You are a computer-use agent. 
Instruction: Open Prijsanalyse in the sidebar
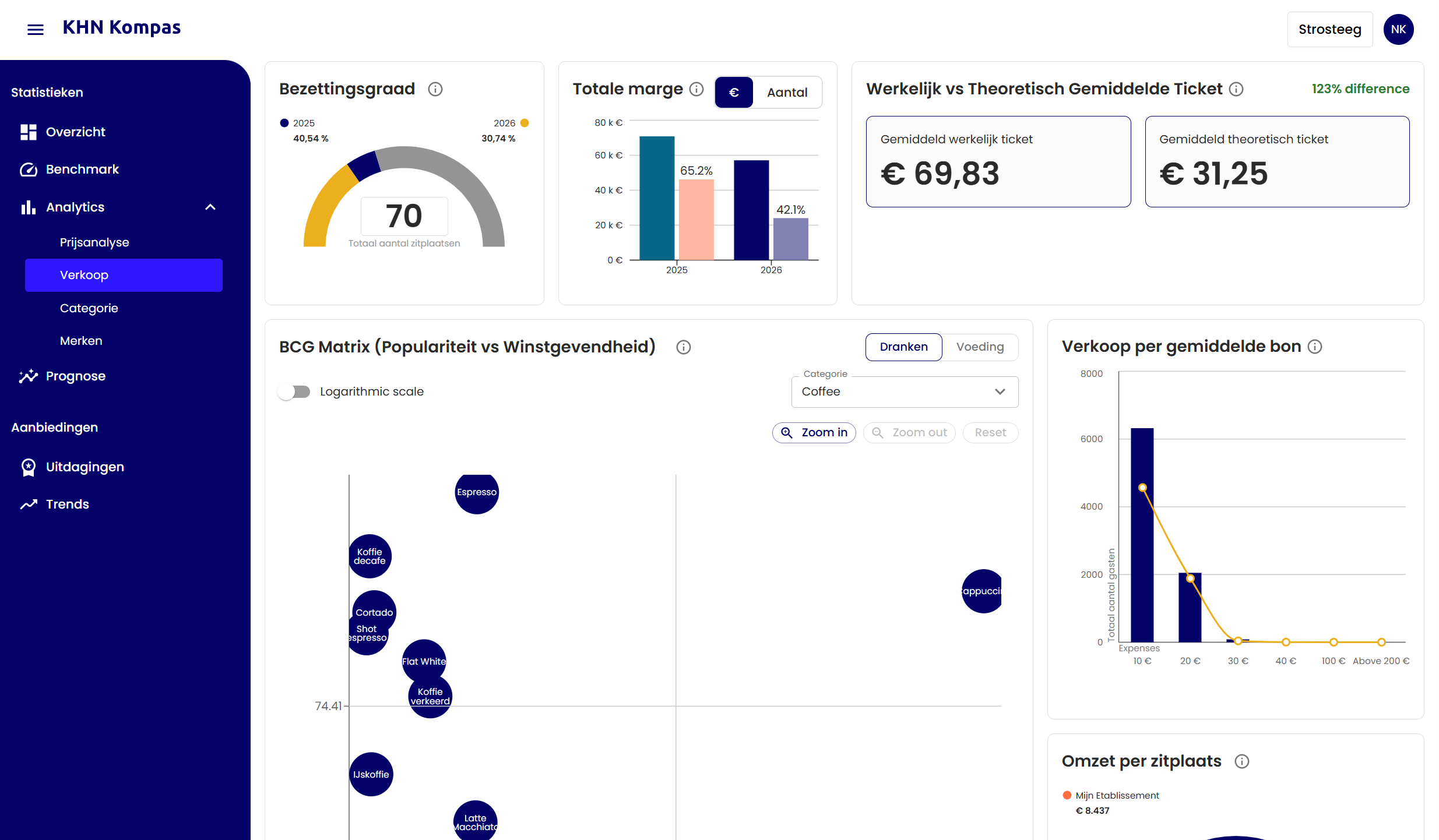[94, 242]
